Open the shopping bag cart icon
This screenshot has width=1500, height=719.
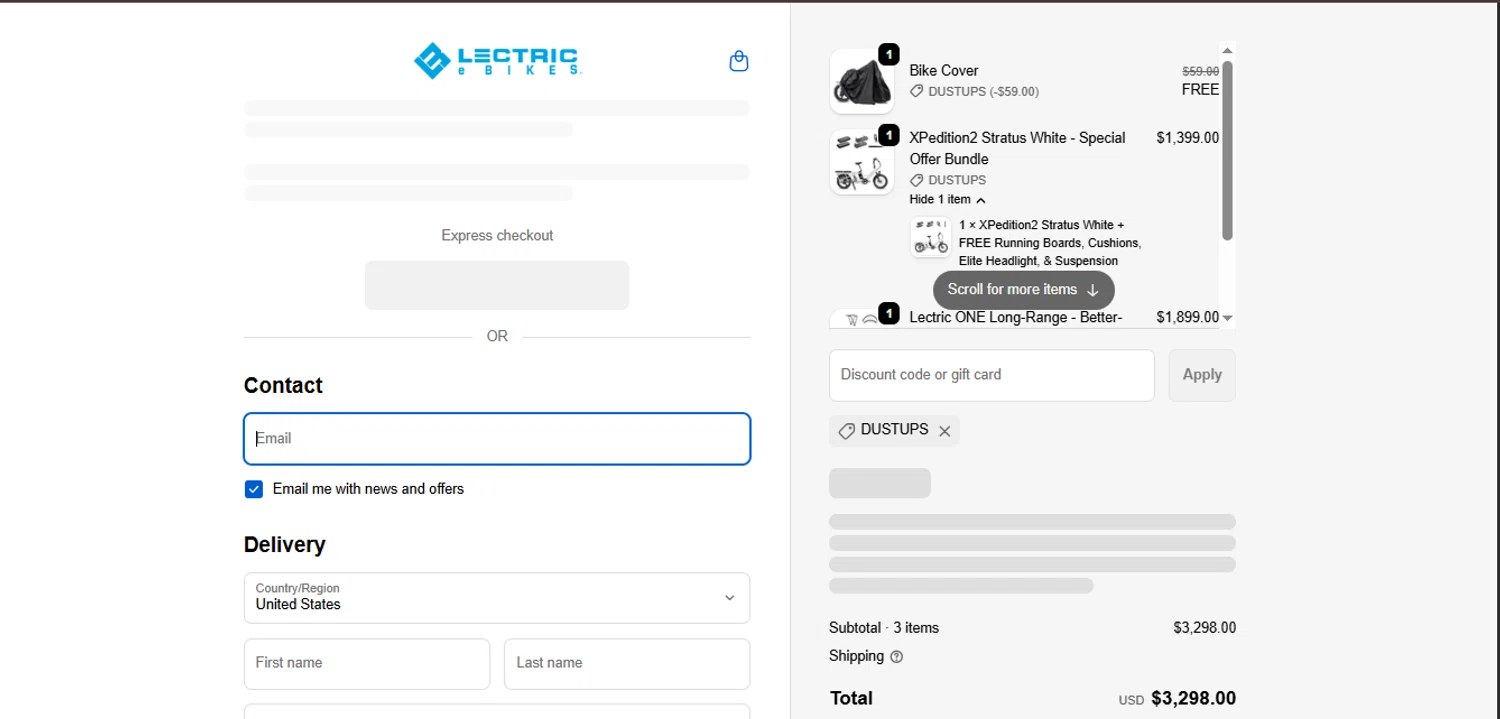(x=739, y=61)
